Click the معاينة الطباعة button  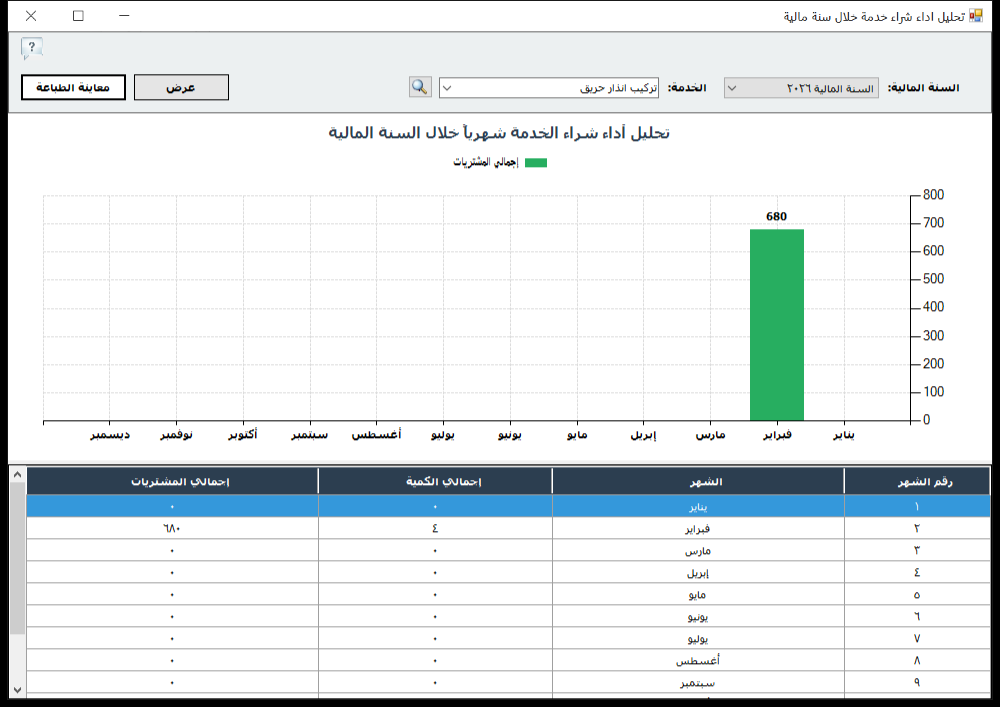tap(73, 87)
